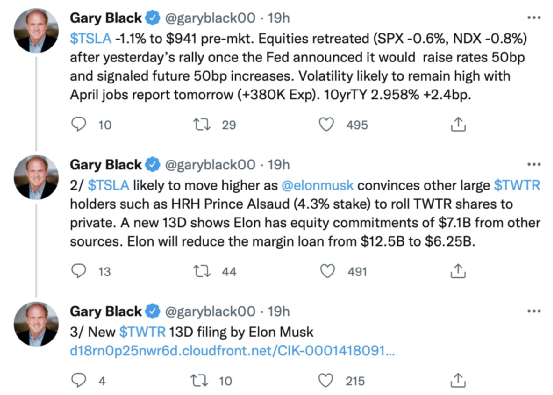This screenshot has width=553, height=395.
Task: Open more options on the second tweet
Action: (534, 164)
